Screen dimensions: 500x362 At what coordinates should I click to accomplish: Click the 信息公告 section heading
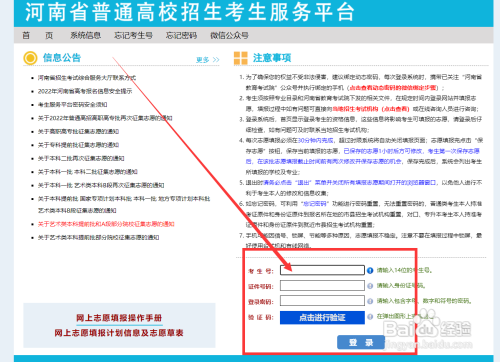[62, 58]
